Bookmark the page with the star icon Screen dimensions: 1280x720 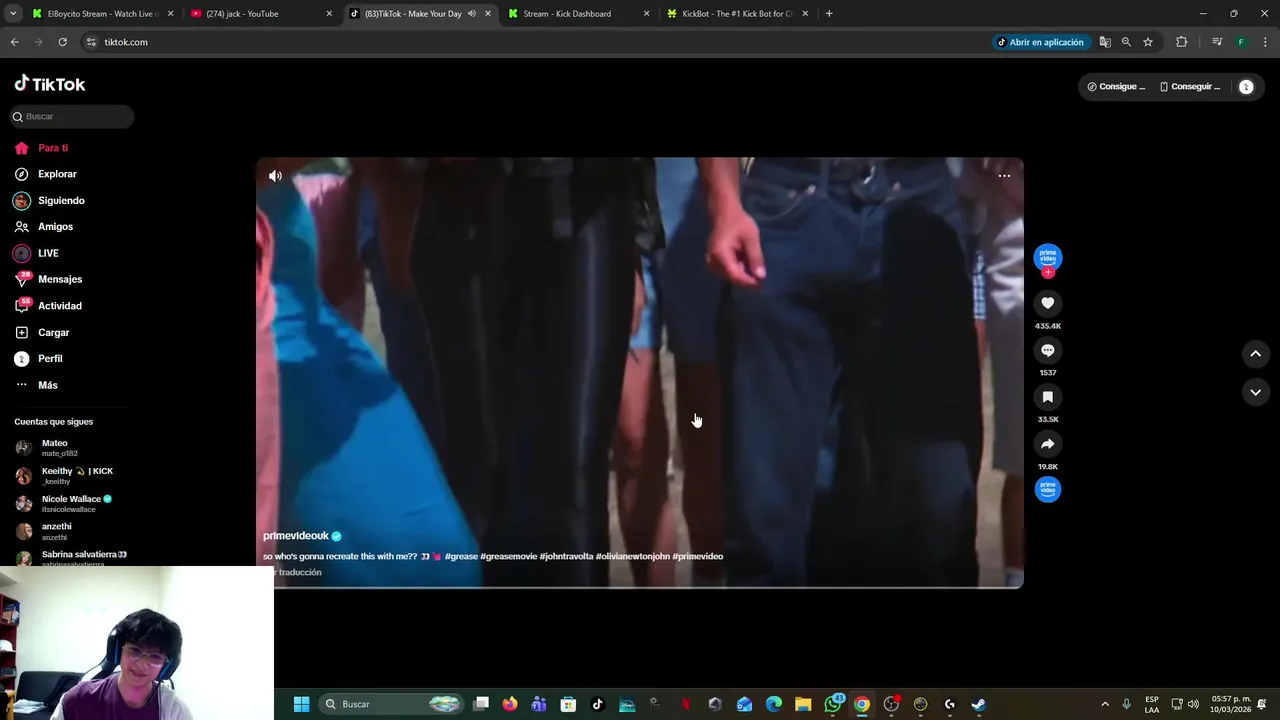(x=1148, y=42)
